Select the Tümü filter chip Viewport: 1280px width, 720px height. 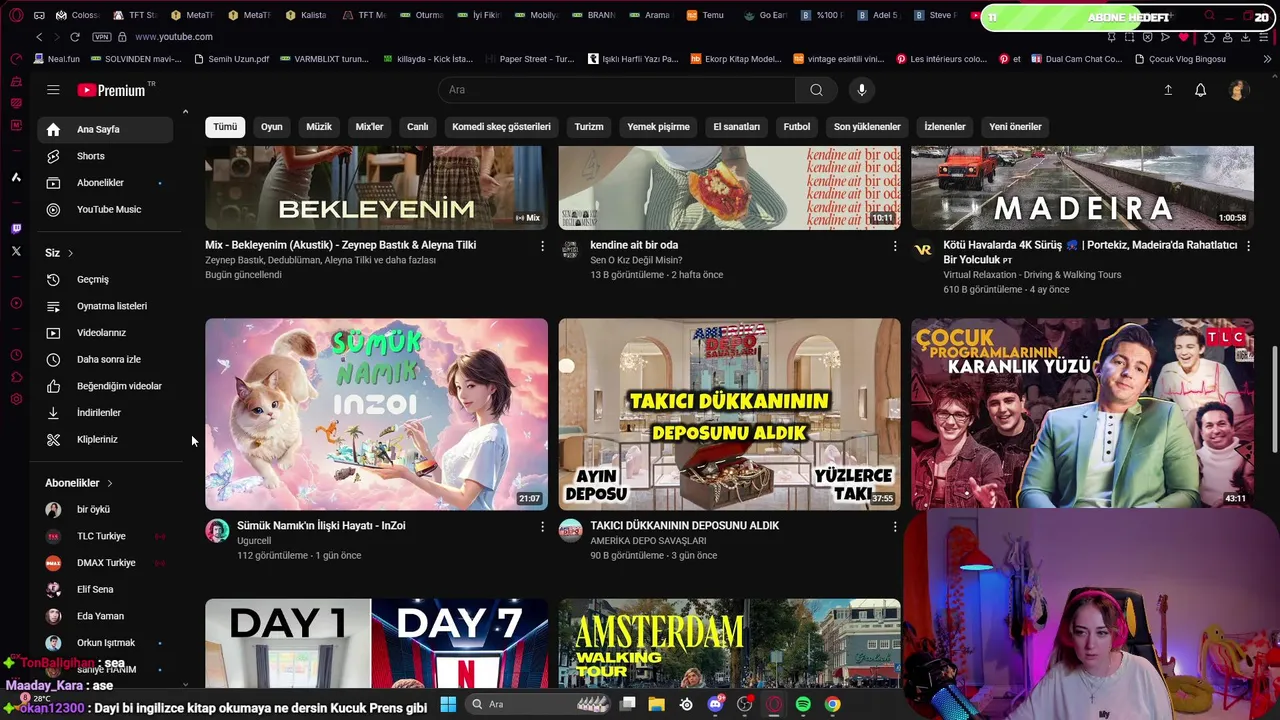[225, 127]
